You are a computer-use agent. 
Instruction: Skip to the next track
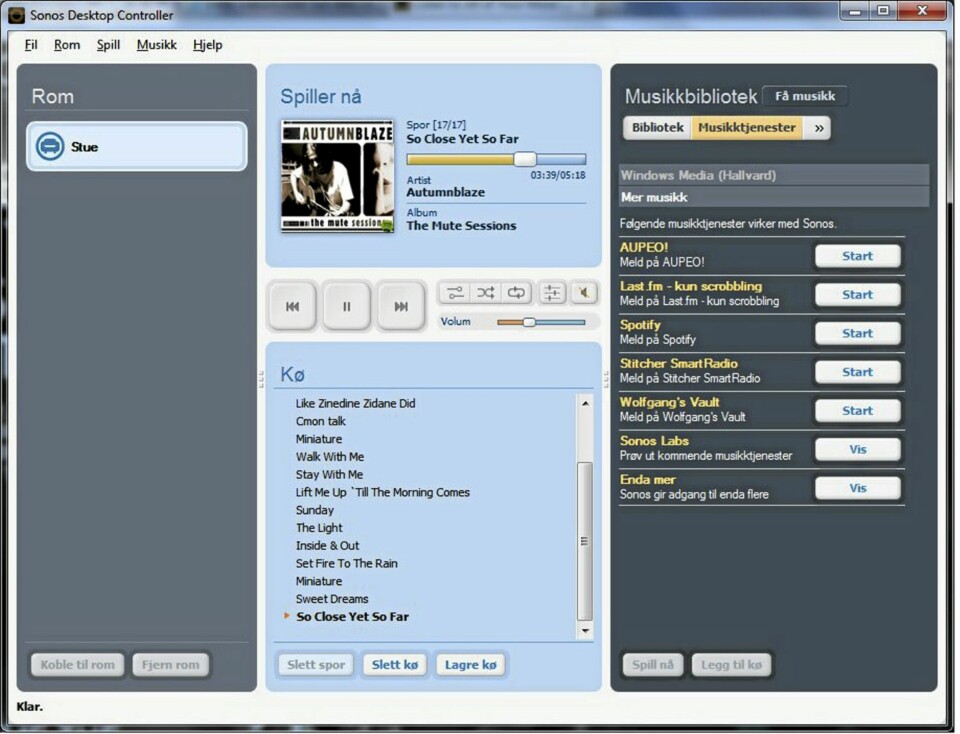coord(401,306)
